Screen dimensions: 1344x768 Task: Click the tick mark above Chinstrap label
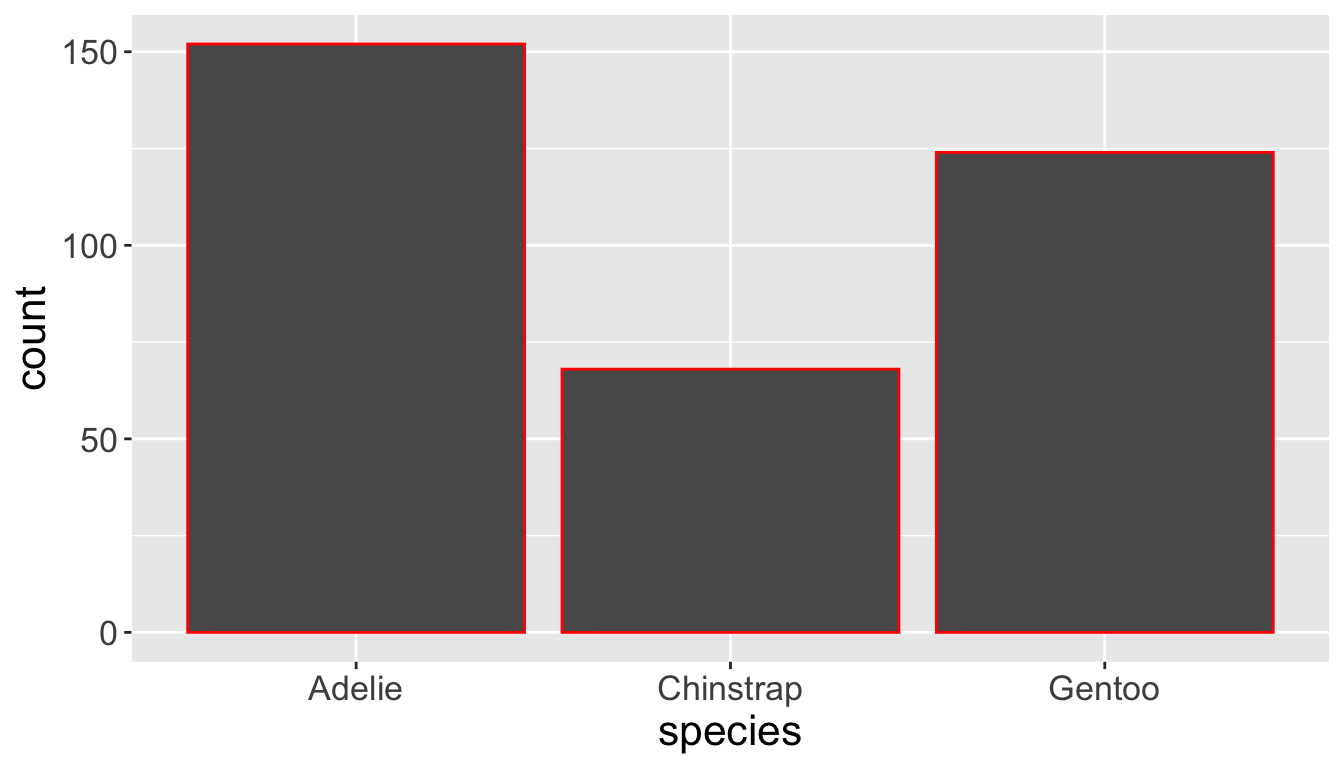730,666
